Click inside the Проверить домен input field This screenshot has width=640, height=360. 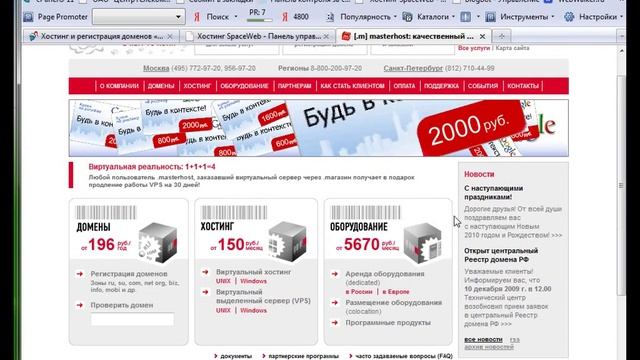click(x=132, y=319)
